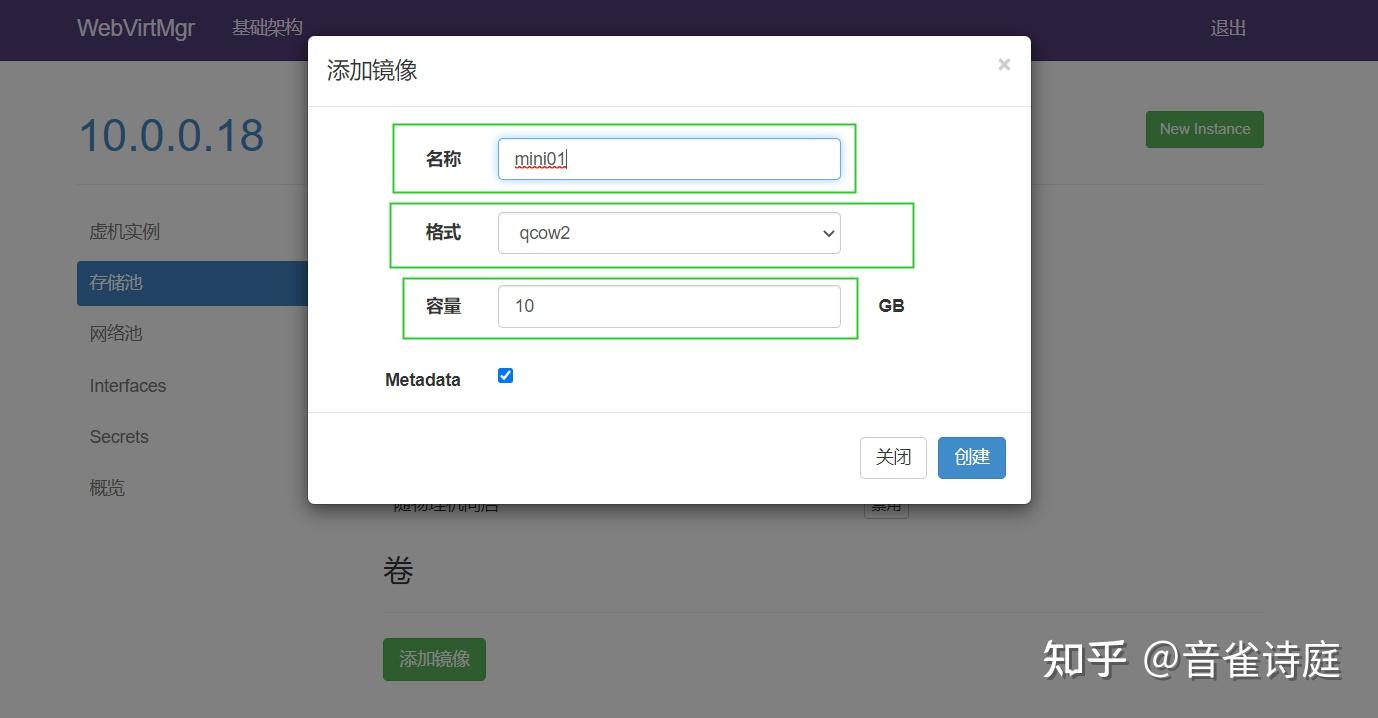Screen dimensions: 1378x718
Task: Close the 添加镜像 dialog with the × icon
Action: [1003, 64]
